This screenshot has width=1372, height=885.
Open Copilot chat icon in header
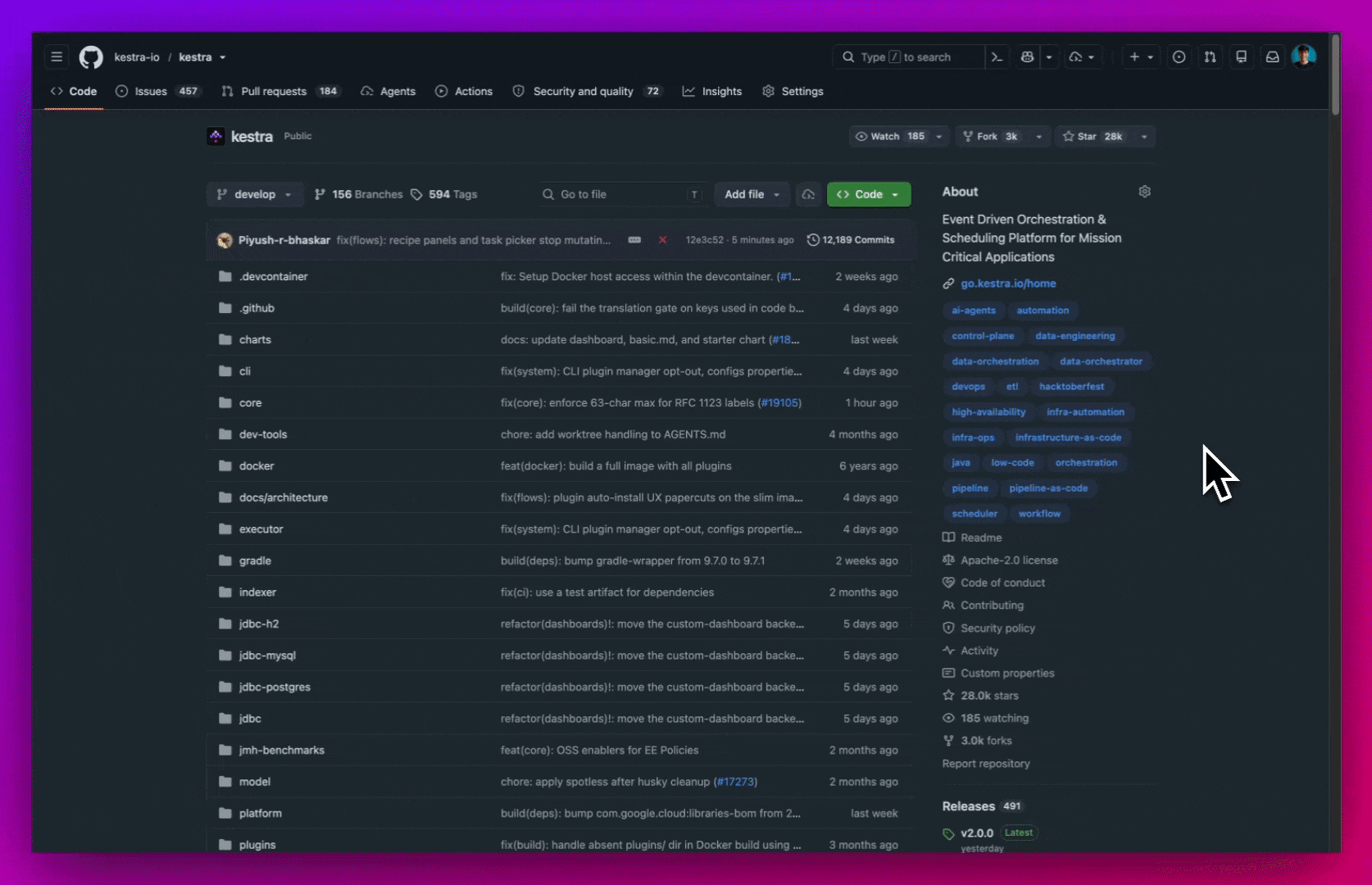pos(1028,57)
